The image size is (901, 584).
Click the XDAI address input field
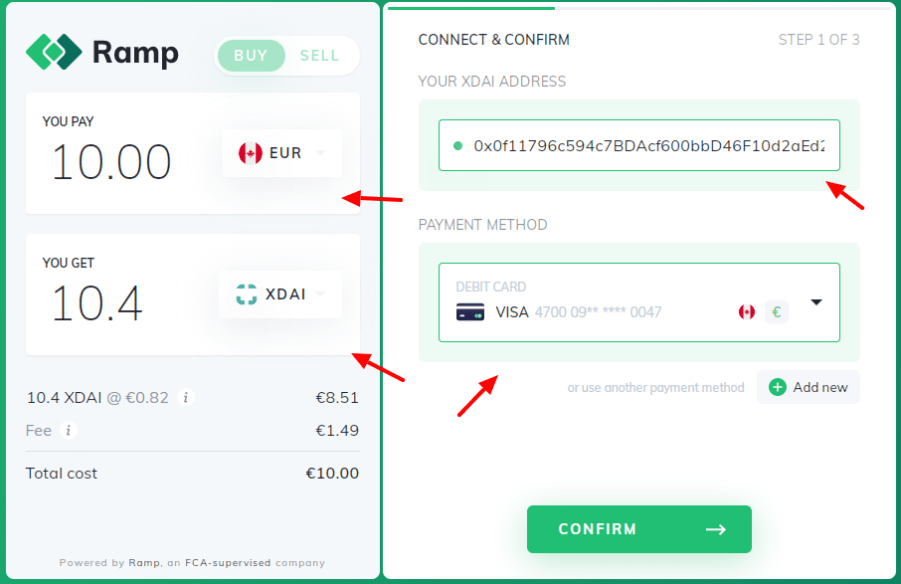[639, 145]
